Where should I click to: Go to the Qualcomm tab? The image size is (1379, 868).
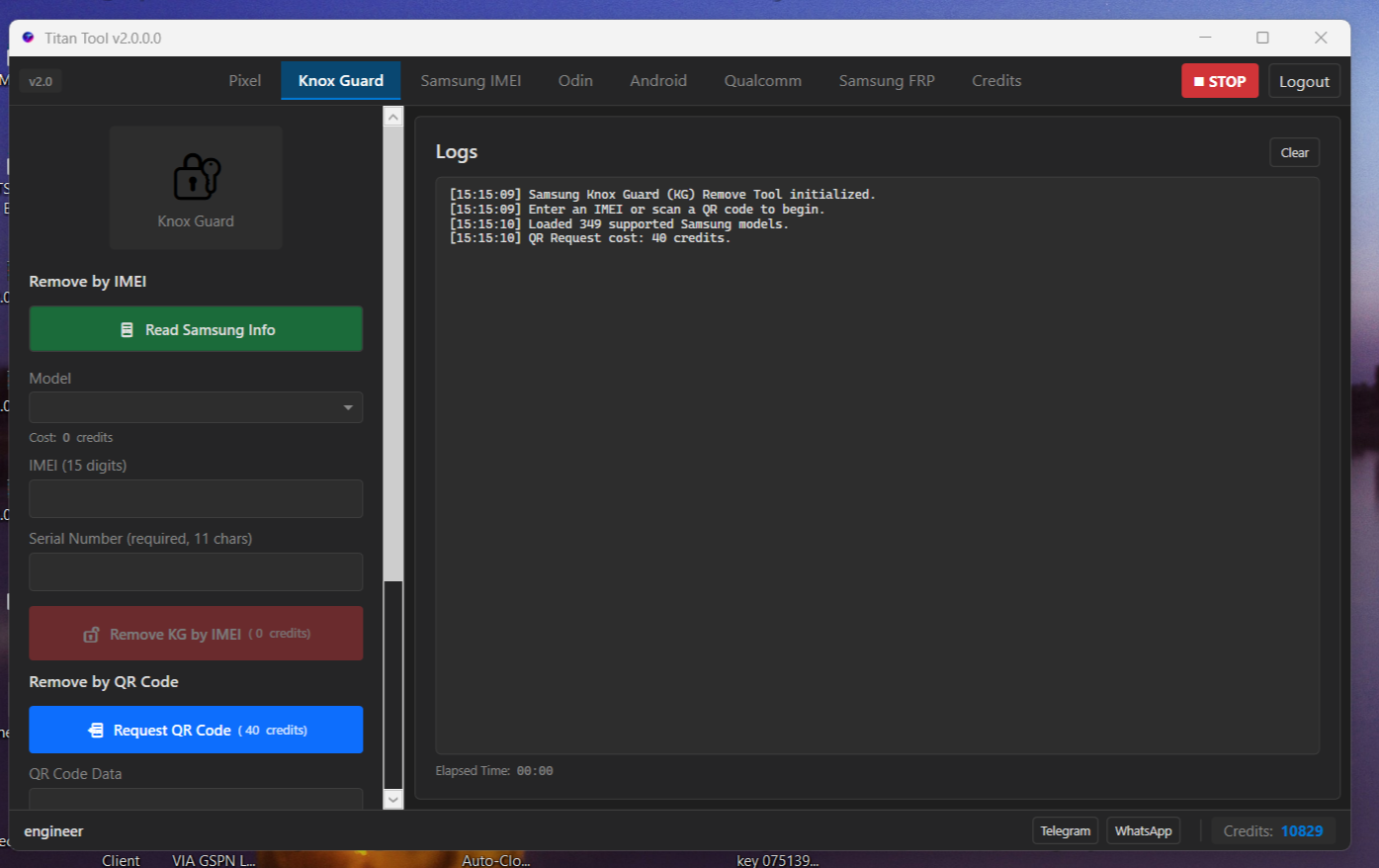pyautogui.click(x=762, y=81)
